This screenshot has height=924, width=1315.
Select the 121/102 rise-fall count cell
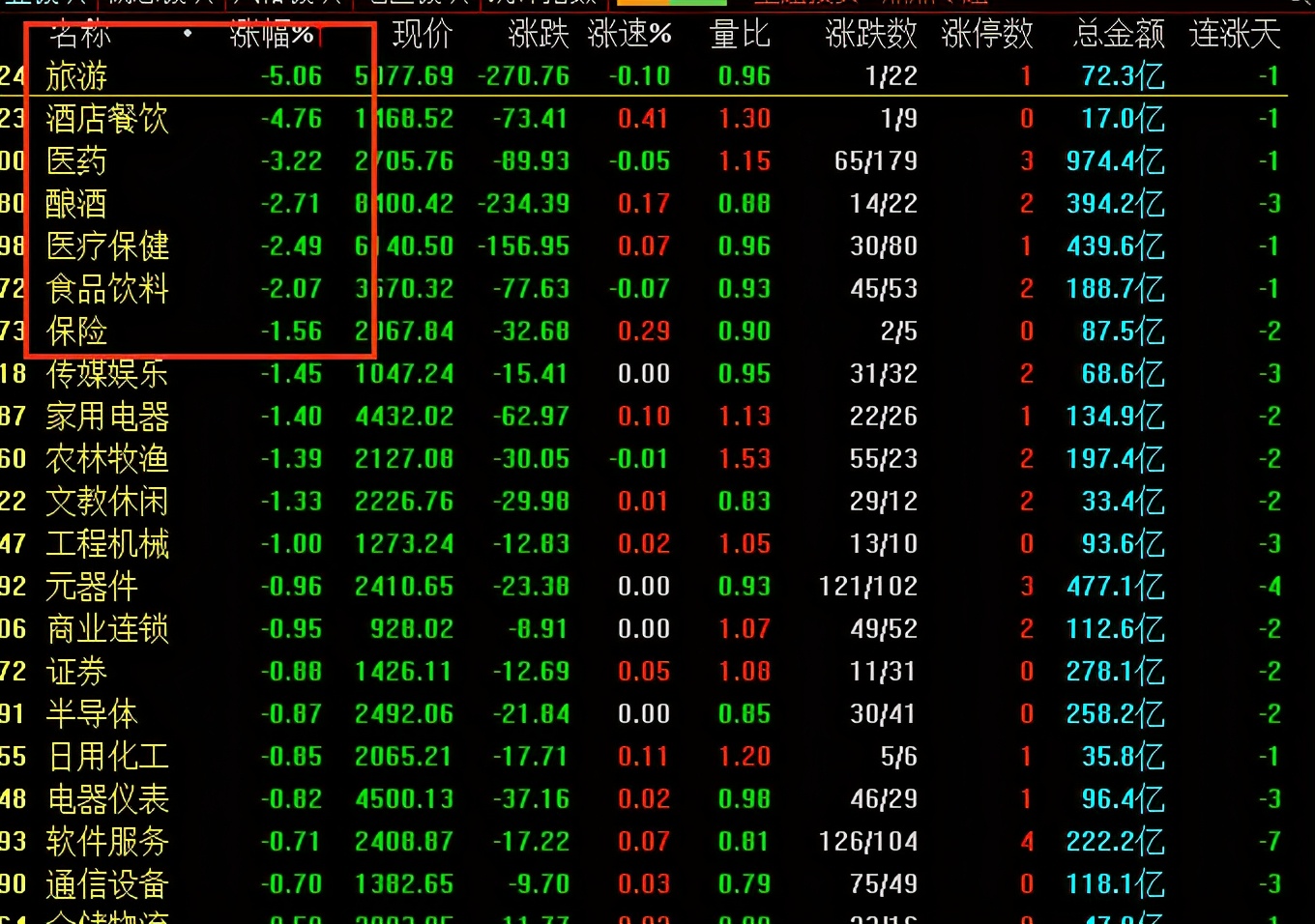868,586
